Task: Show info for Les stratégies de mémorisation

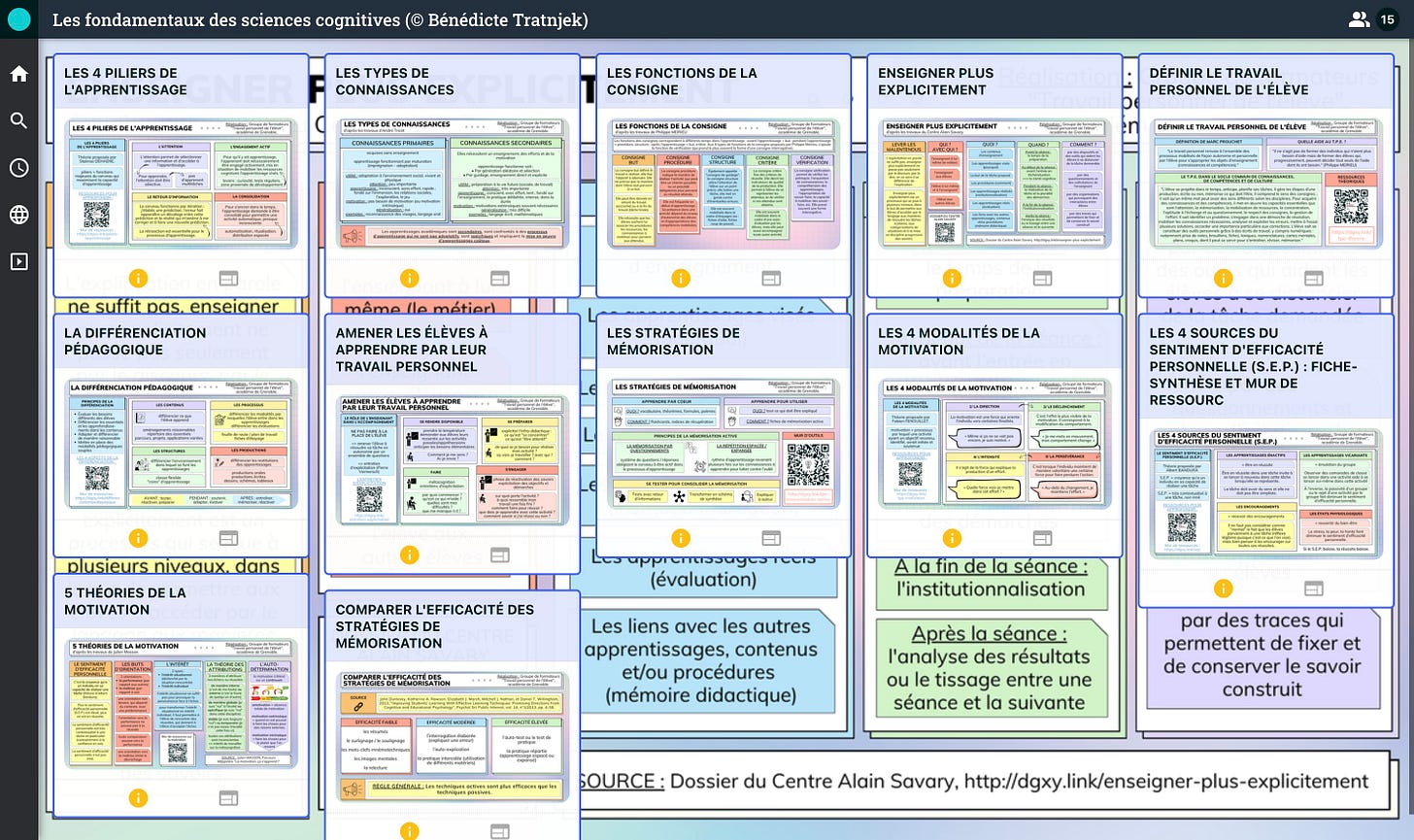Action: coord(681,538)
